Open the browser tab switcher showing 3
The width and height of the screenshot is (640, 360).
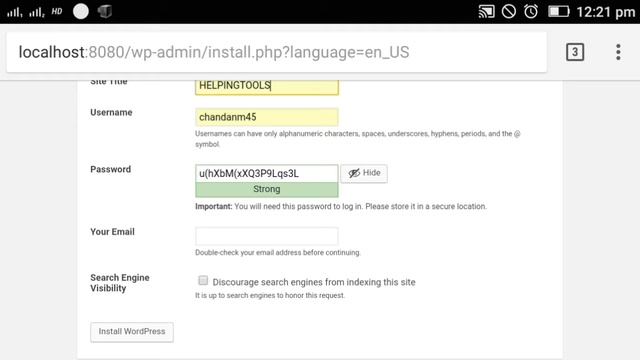(x=575, y=52)
